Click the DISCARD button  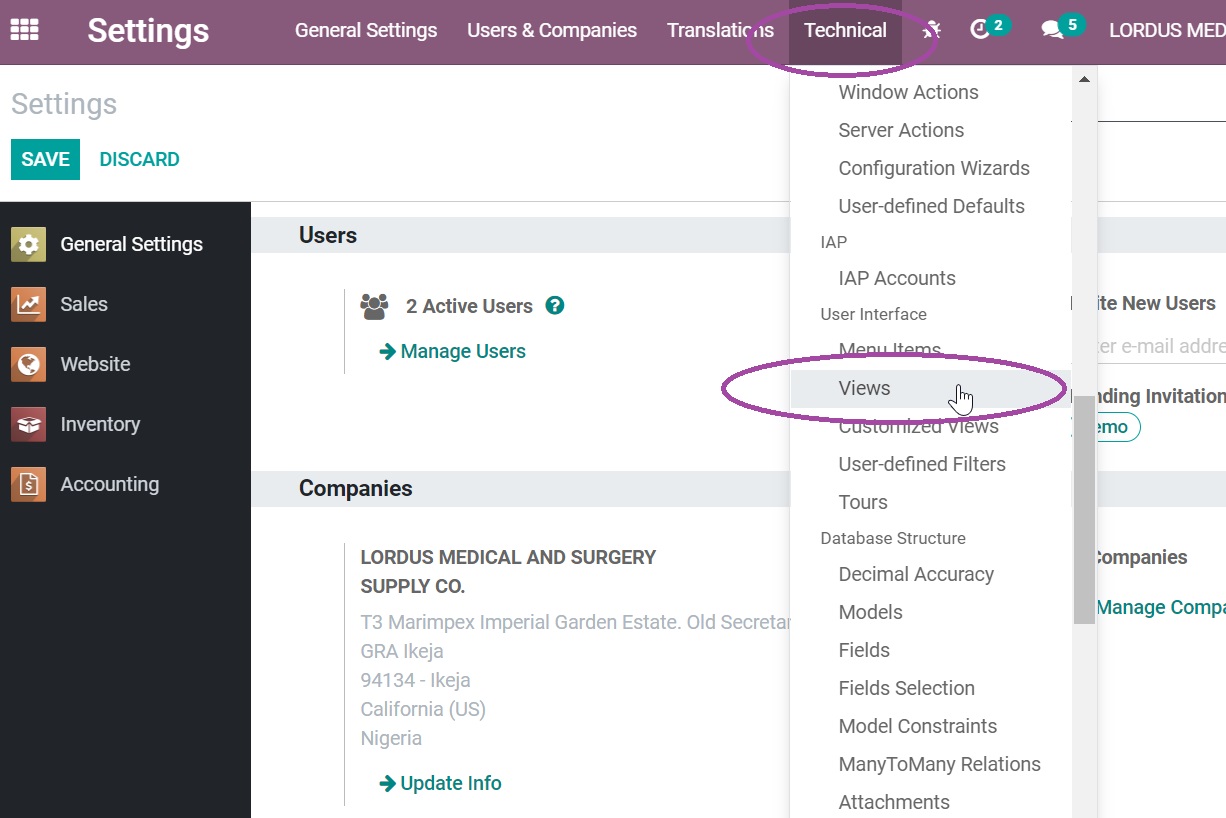point(139,159)
